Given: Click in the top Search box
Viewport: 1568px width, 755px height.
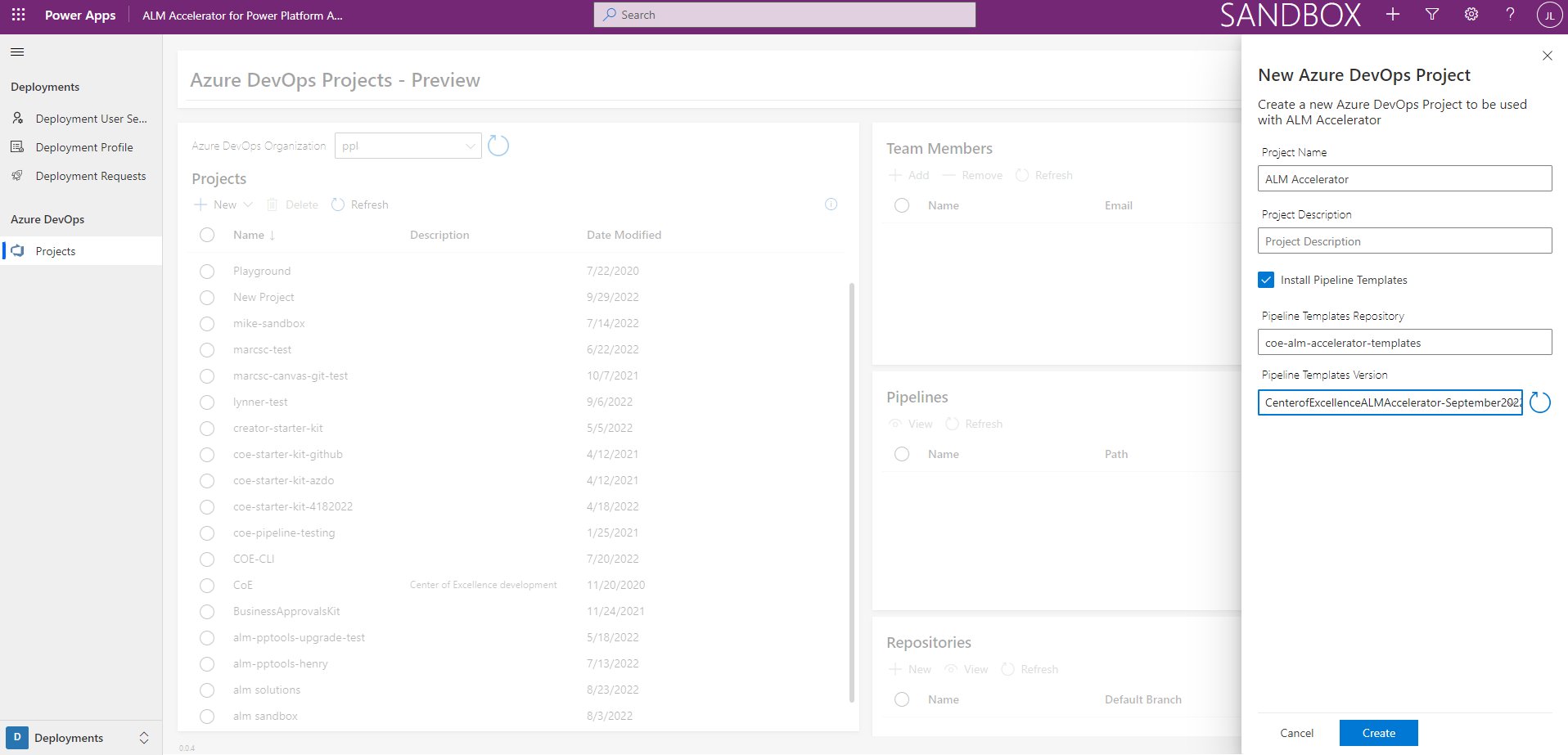Looking at the screenshot, I should click(x=784, y=15).
